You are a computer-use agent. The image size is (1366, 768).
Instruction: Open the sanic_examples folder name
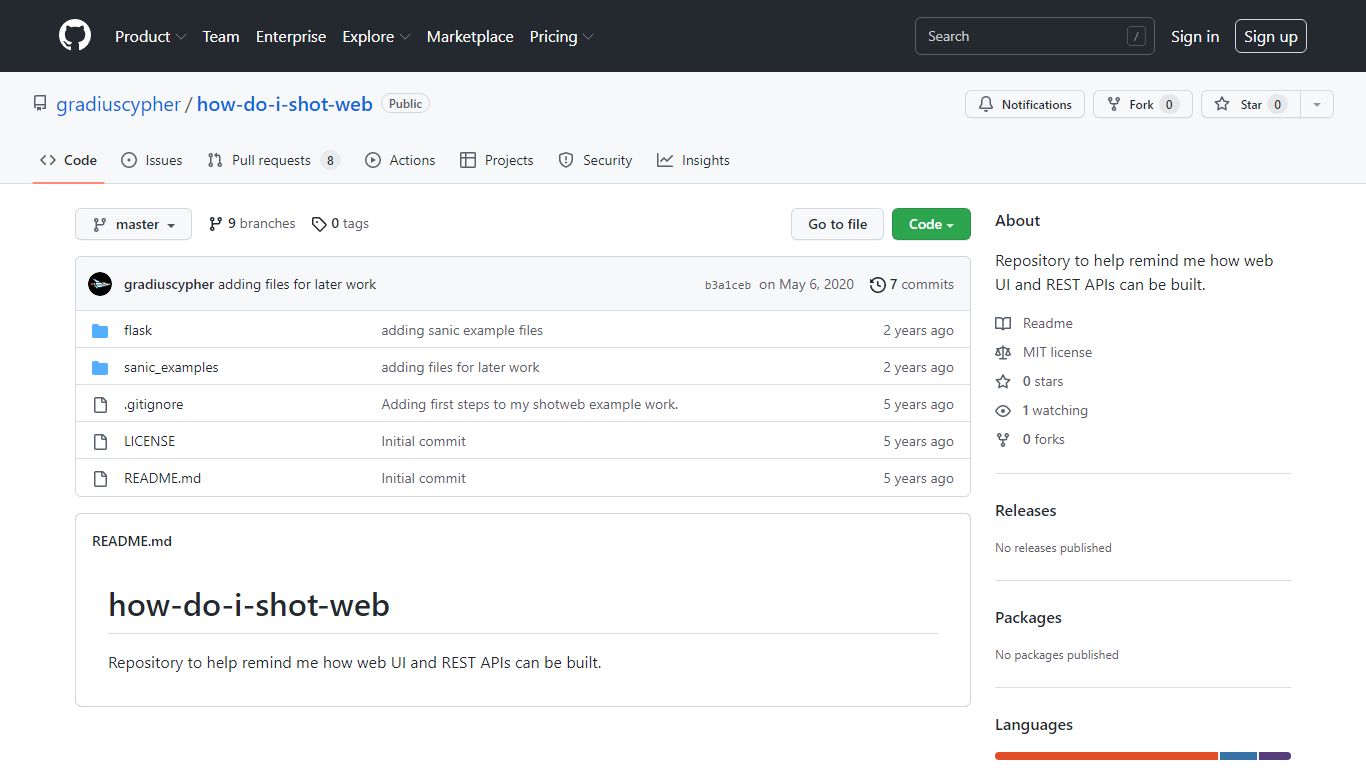(171, 367)
